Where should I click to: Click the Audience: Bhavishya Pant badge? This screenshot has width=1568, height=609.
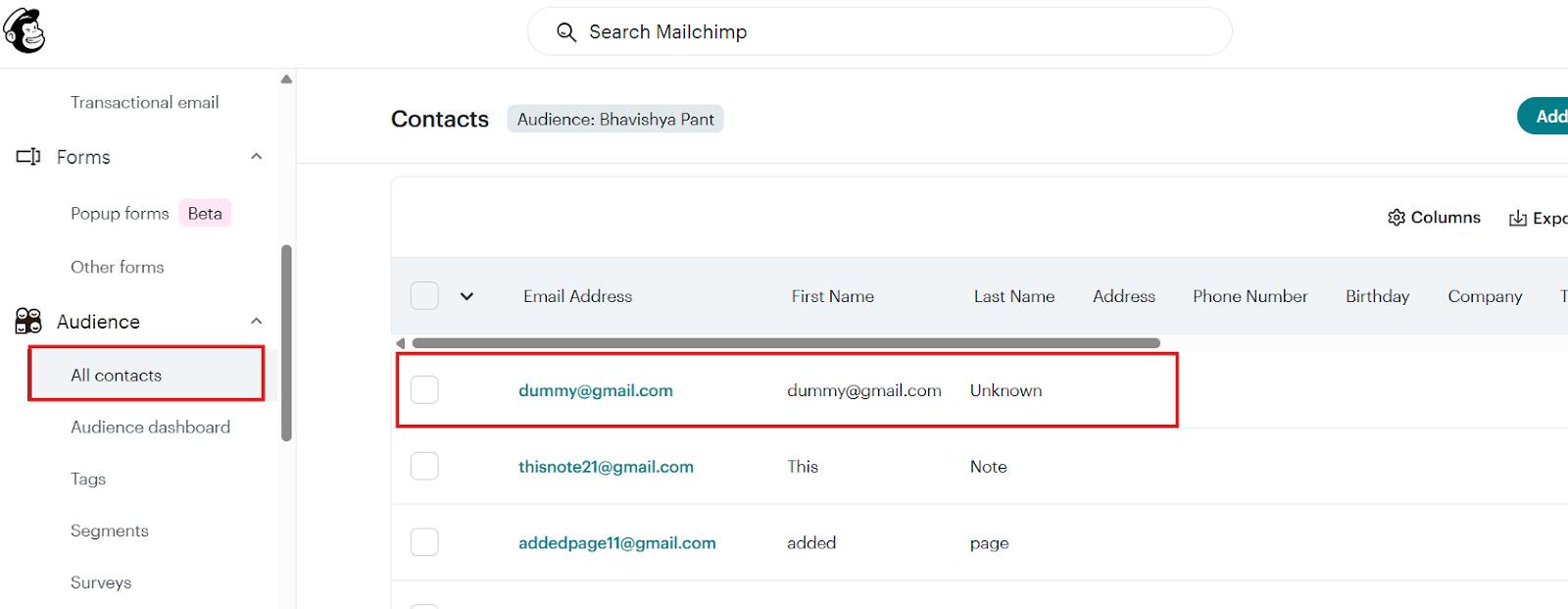click(x=615, y=119)
